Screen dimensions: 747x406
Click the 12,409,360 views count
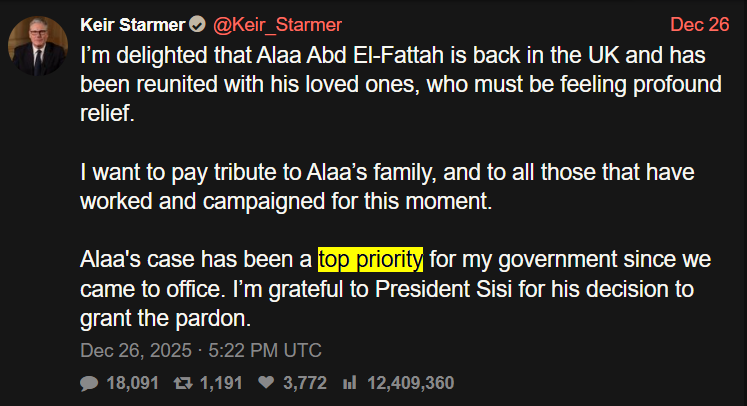tap(411, 383)
